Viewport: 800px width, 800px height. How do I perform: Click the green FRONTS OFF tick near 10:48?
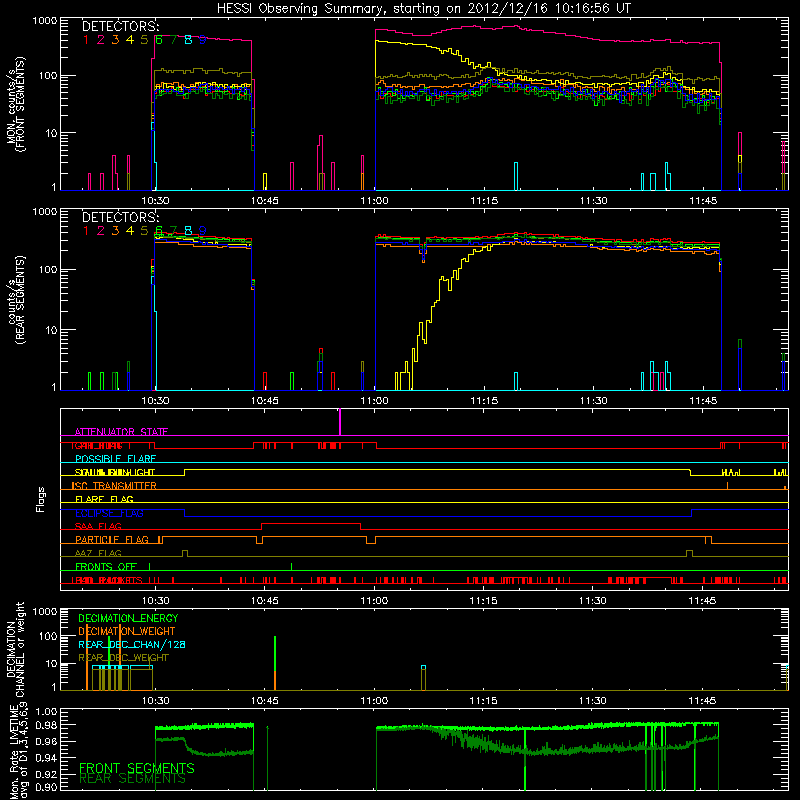click(291, 566)
